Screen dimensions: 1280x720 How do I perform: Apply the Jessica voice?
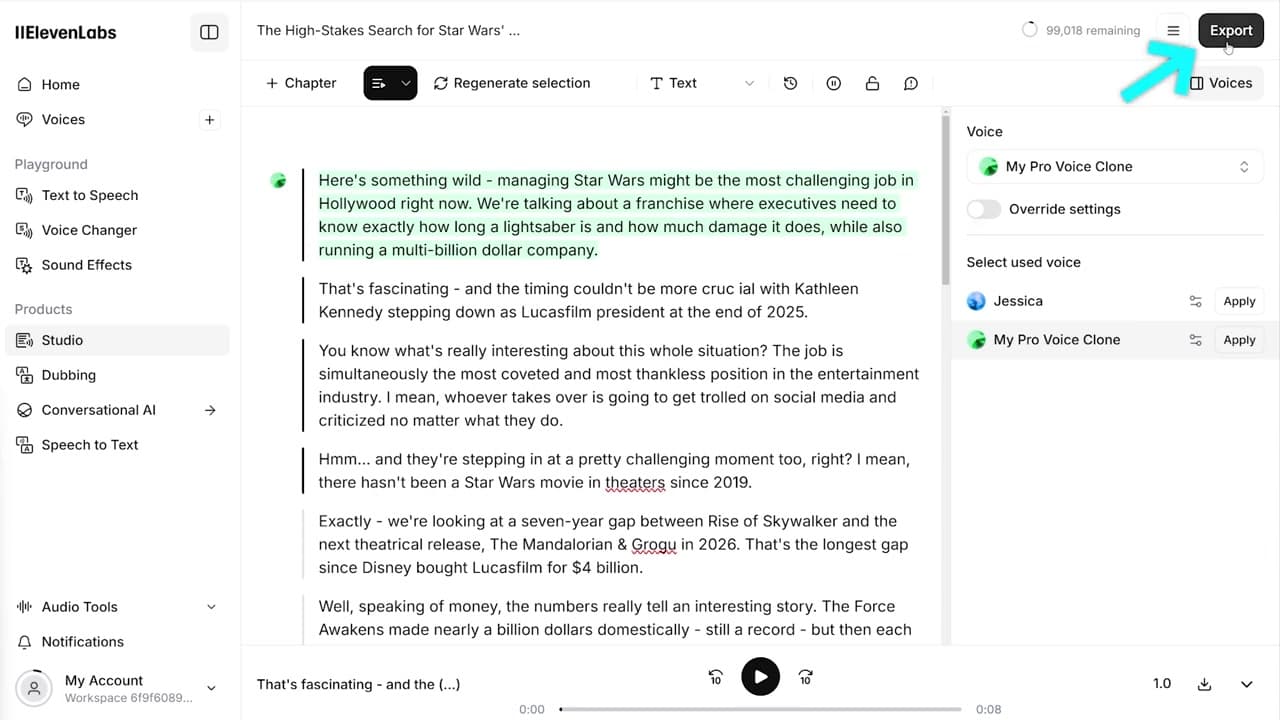coord(1239,301)
